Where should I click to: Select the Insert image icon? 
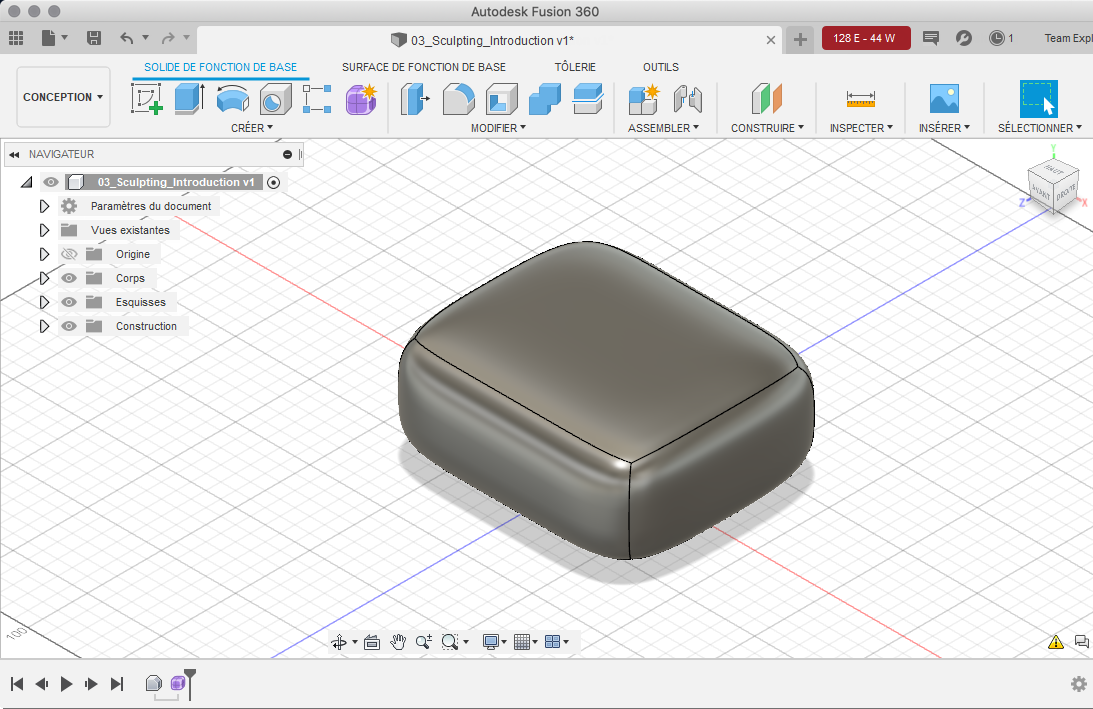[945, 98]
